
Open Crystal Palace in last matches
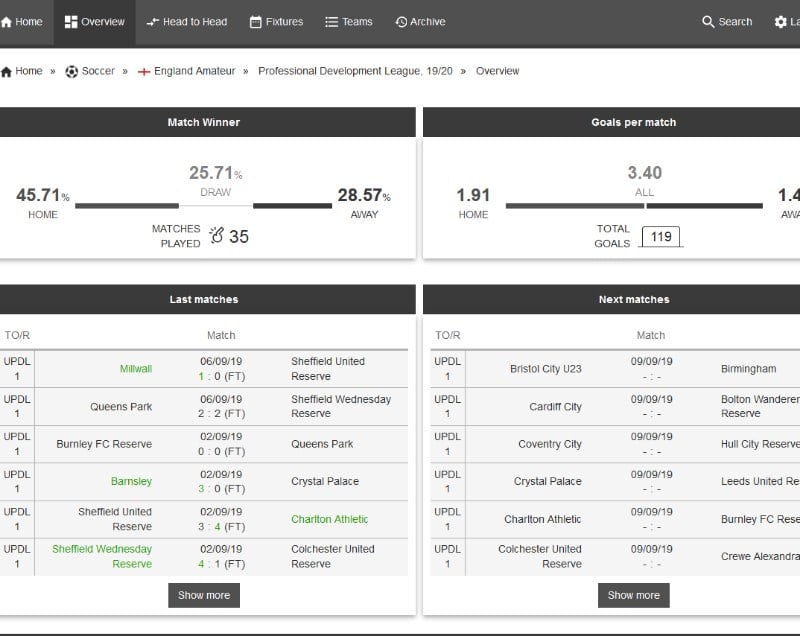[325, 481]
